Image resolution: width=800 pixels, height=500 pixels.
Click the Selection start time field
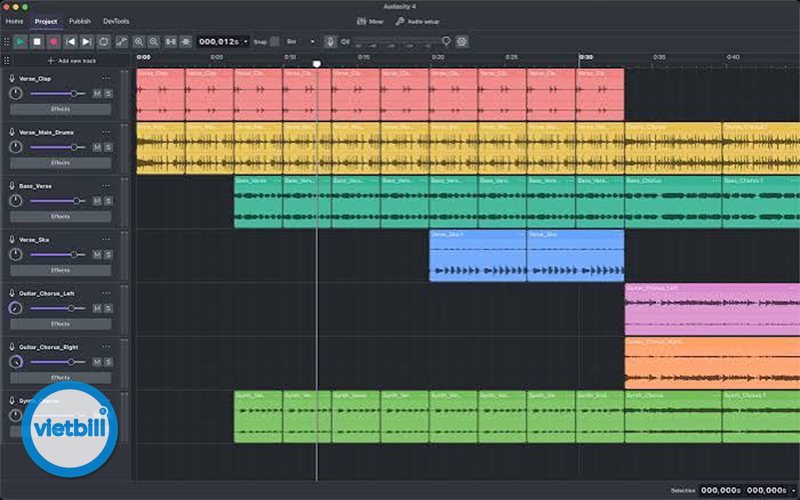tap(720, 490)
